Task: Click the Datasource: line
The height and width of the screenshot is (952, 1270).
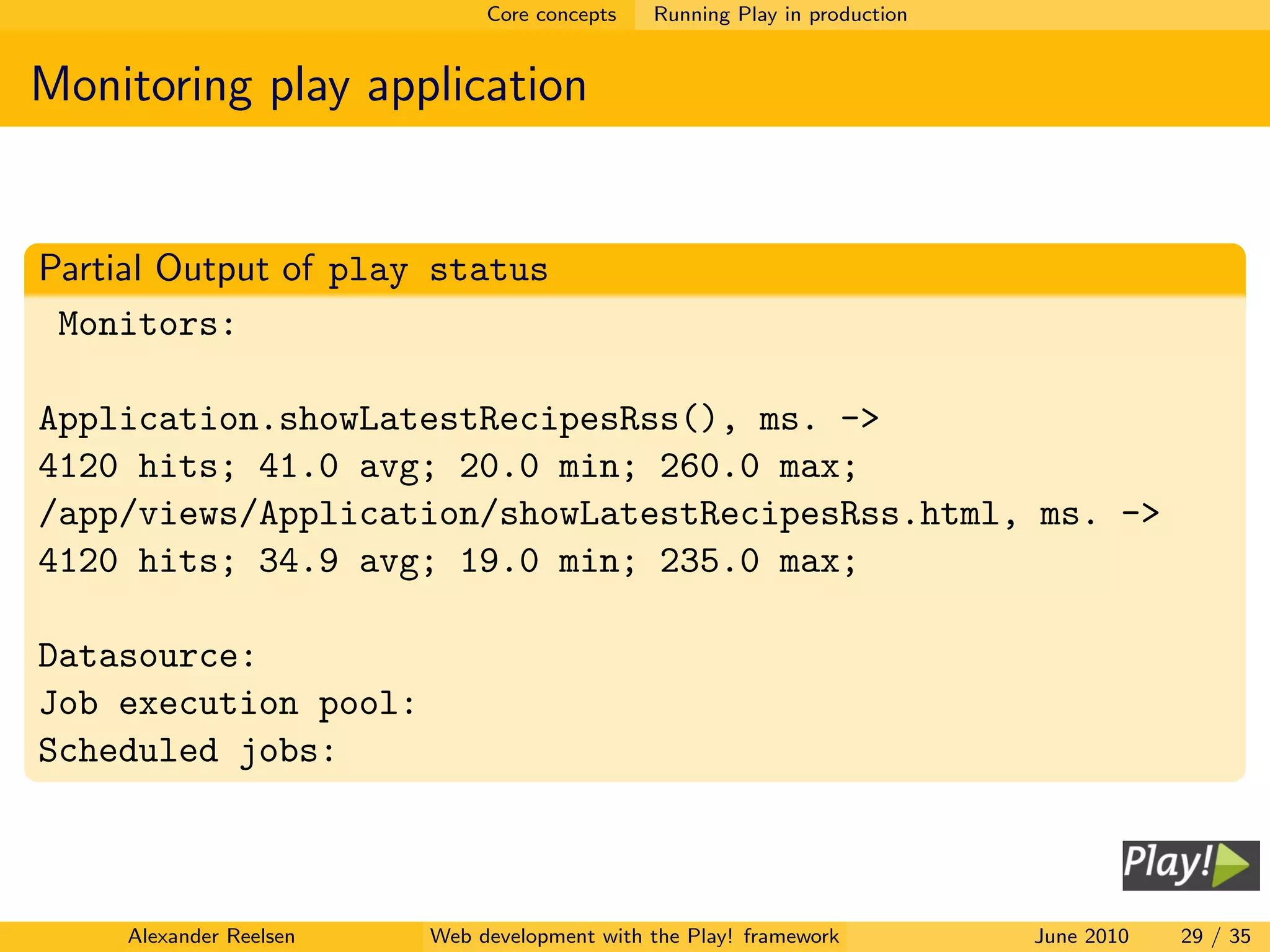Action: [147, 656]
